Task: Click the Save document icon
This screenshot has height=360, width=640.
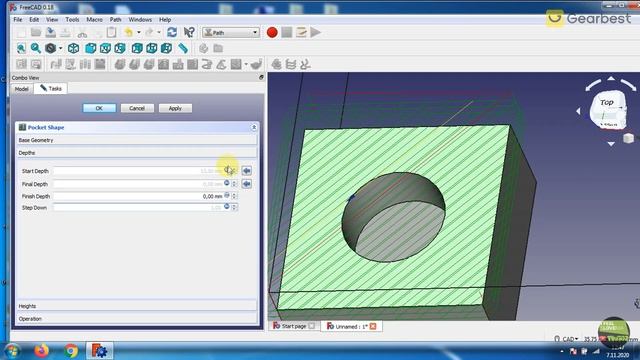Action: click(x=51, y=32)
